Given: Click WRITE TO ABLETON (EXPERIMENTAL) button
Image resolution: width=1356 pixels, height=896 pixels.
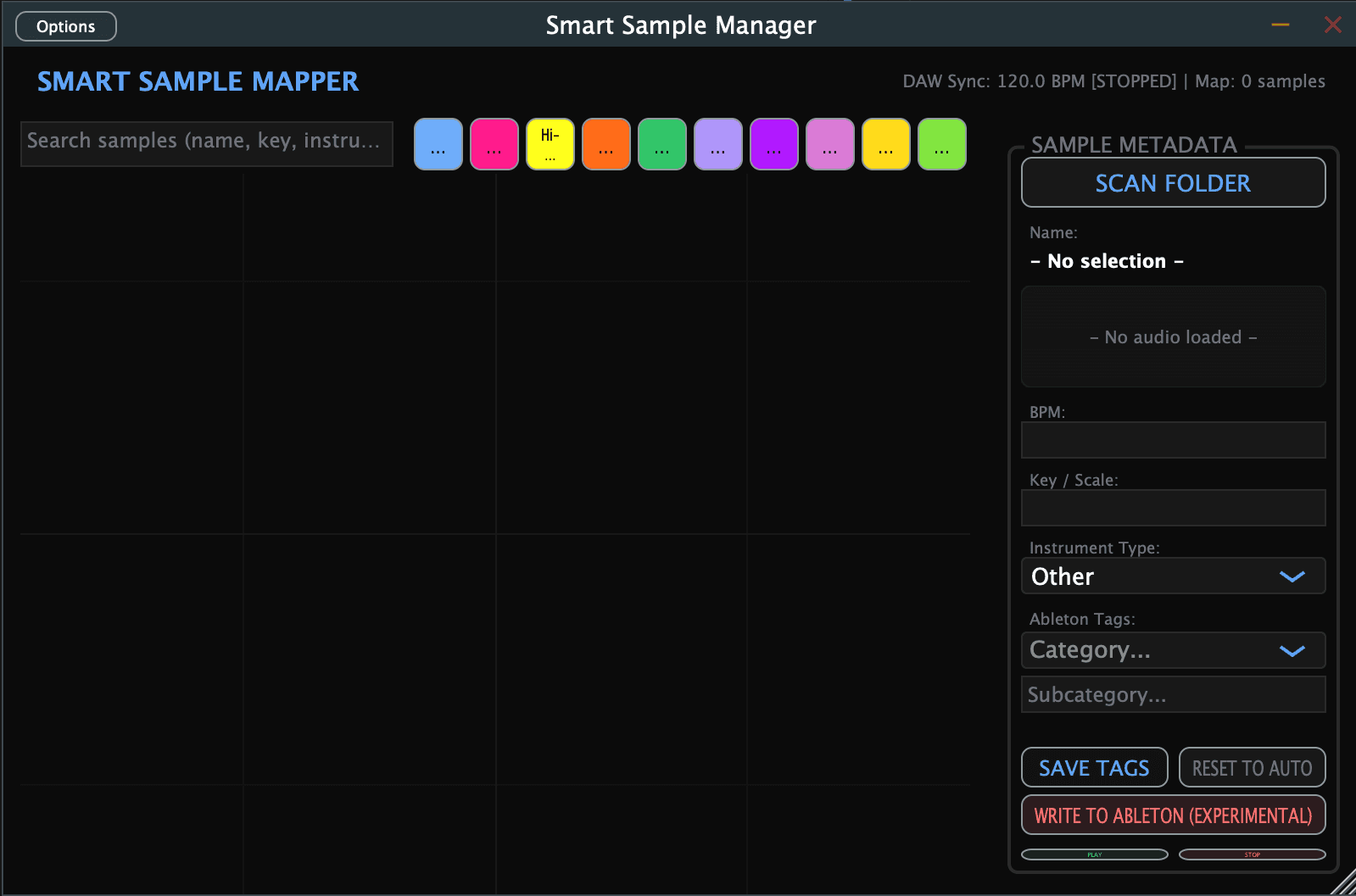Looking at the screenshot, I should tap(1174, 815).
